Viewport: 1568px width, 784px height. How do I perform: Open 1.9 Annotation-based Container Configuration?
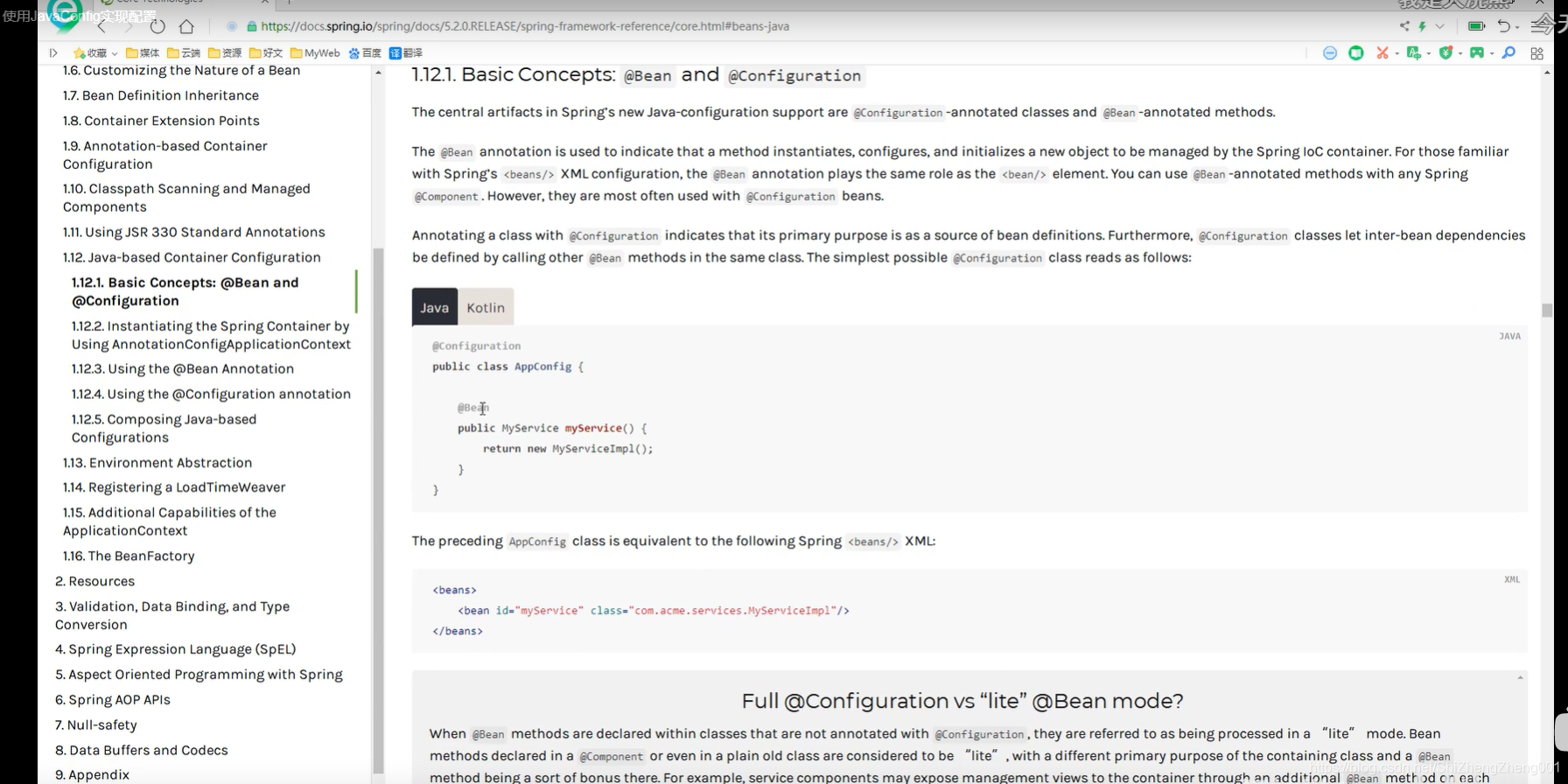[165, 155]
